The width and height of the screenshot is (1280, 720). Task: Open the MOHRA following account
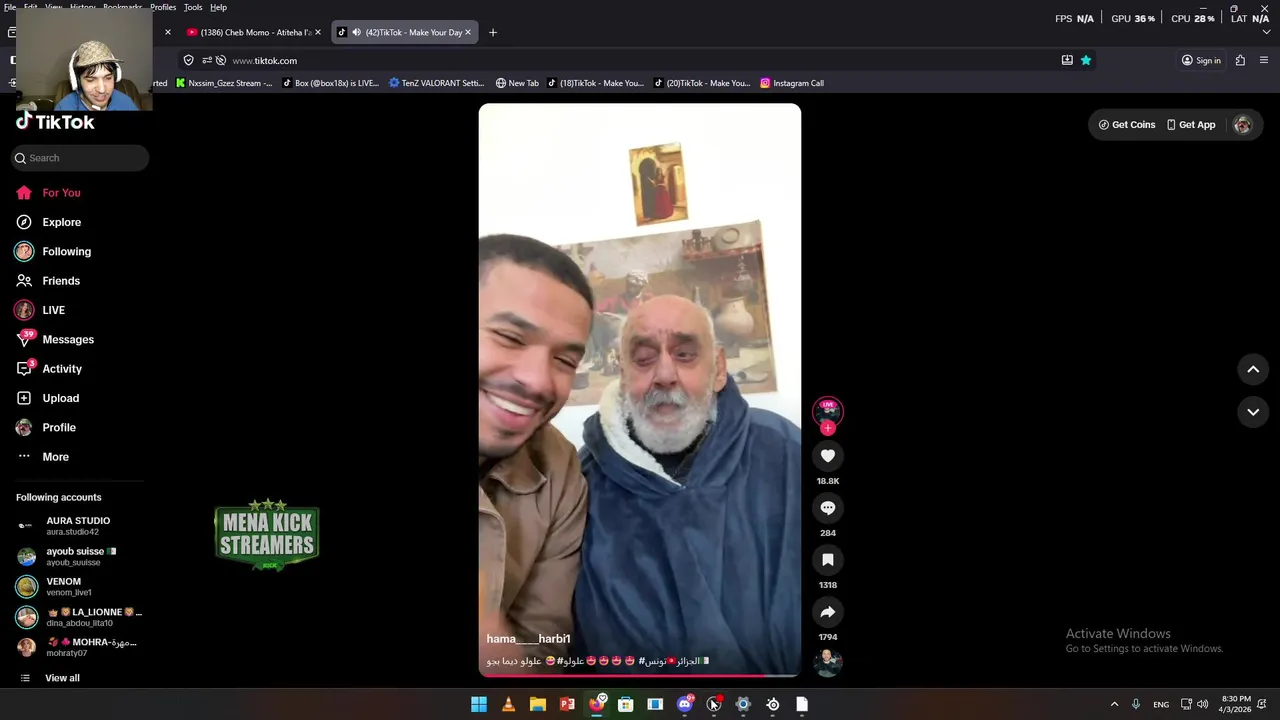click(78, 647)
